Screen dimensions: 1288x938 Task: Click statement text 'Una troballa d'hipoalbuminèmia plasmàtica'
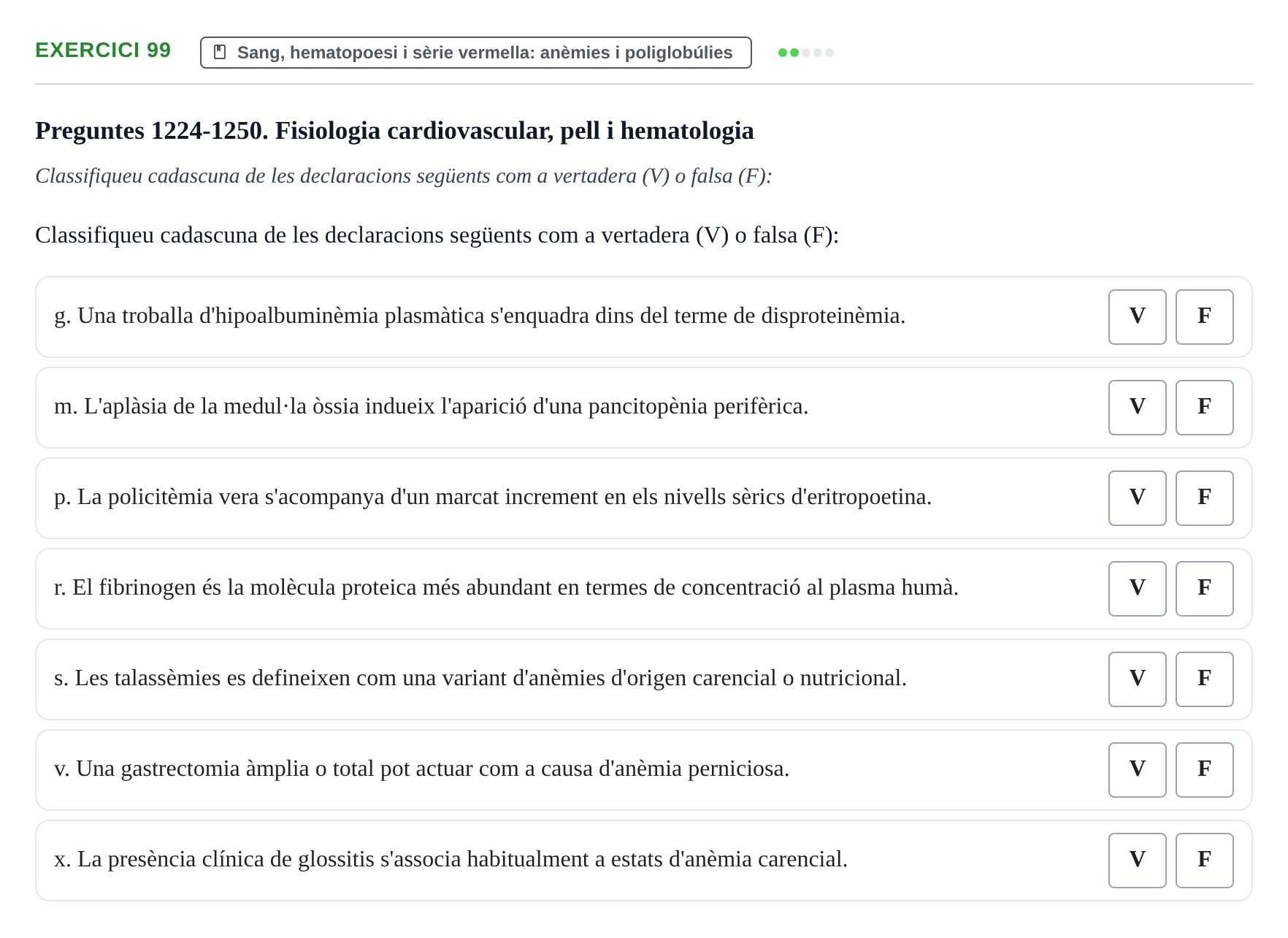pos(480,316)
